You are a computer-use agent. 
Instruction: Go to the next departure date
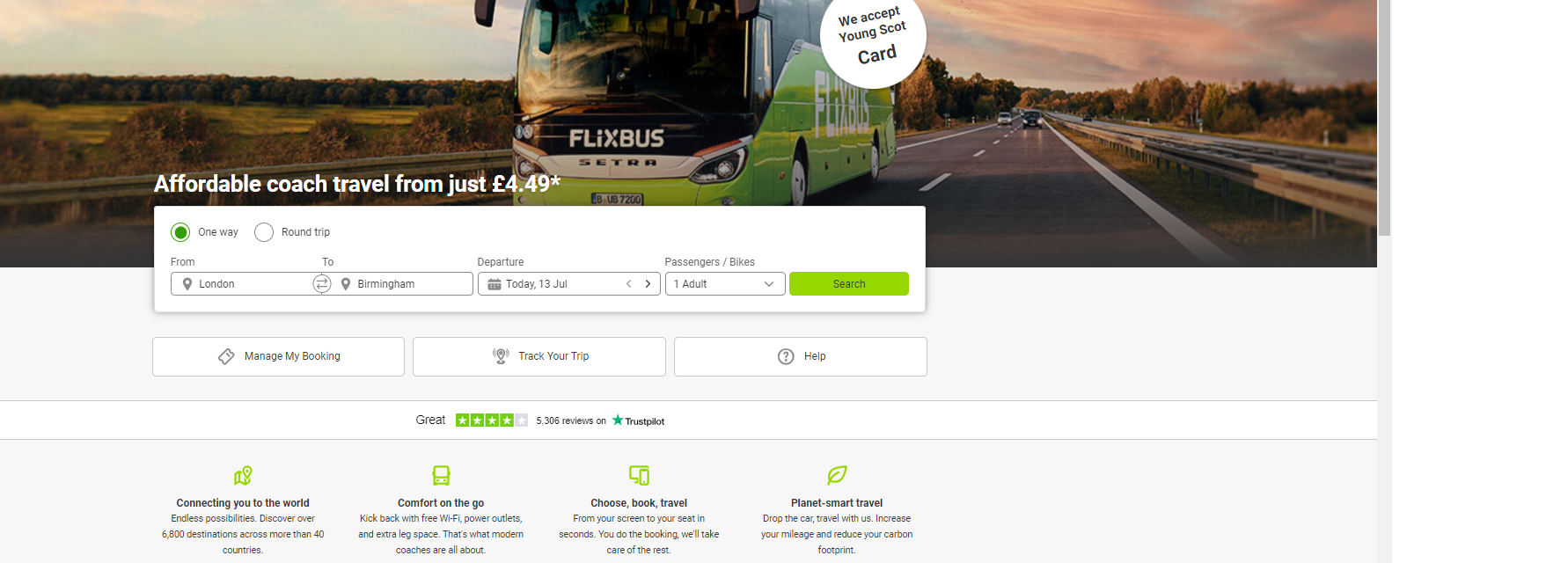pos(648,284)
